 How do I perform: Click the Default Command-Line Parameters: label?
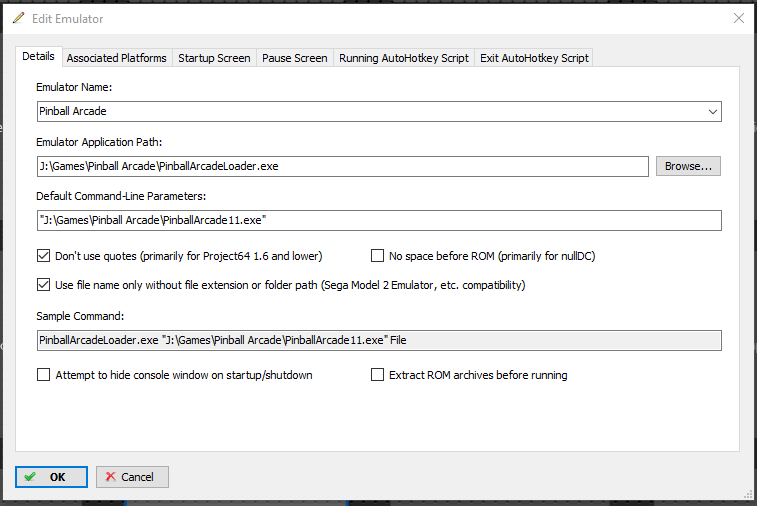pos(121,196)
